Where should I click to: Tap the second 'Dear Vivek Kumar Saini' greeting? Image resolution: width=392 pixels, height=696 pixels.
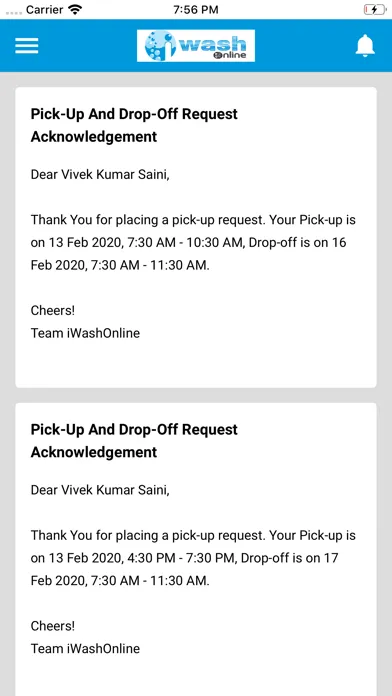coord(100,490)
